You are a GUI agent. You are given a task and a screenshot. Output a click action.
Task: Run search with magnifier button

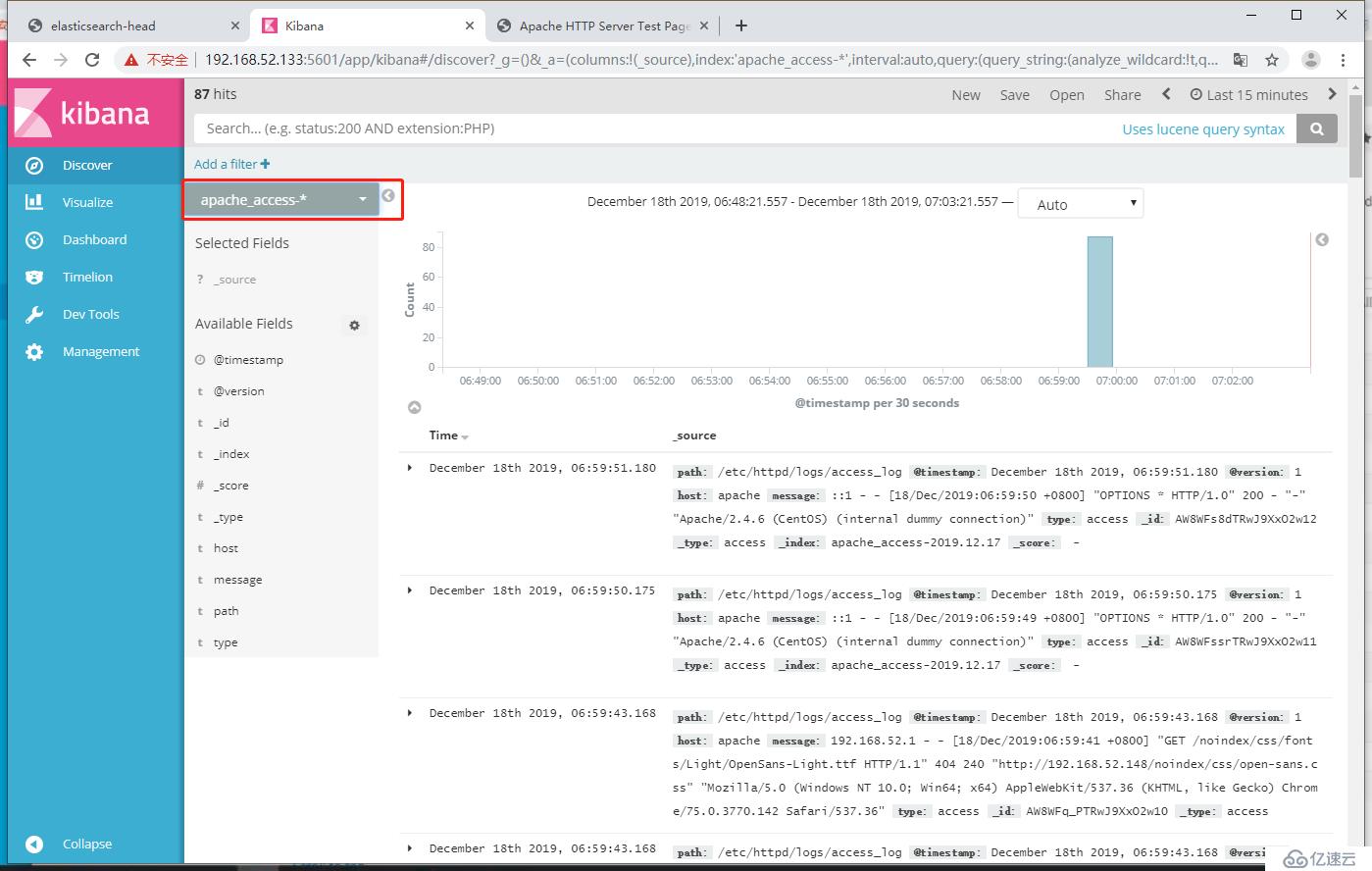pyautogui.click(x=1317, y=128)
